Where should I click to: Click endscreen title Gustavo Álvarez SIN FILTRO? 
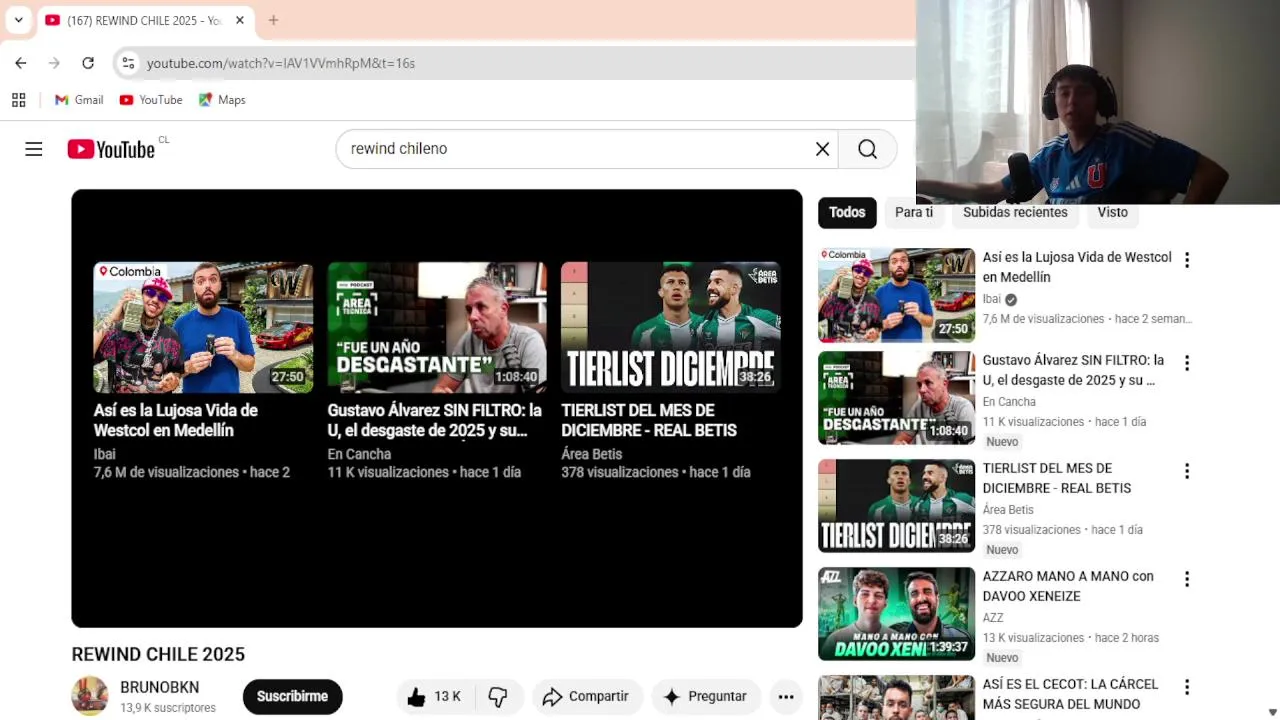pyautogui.click(x=435, y=420)
